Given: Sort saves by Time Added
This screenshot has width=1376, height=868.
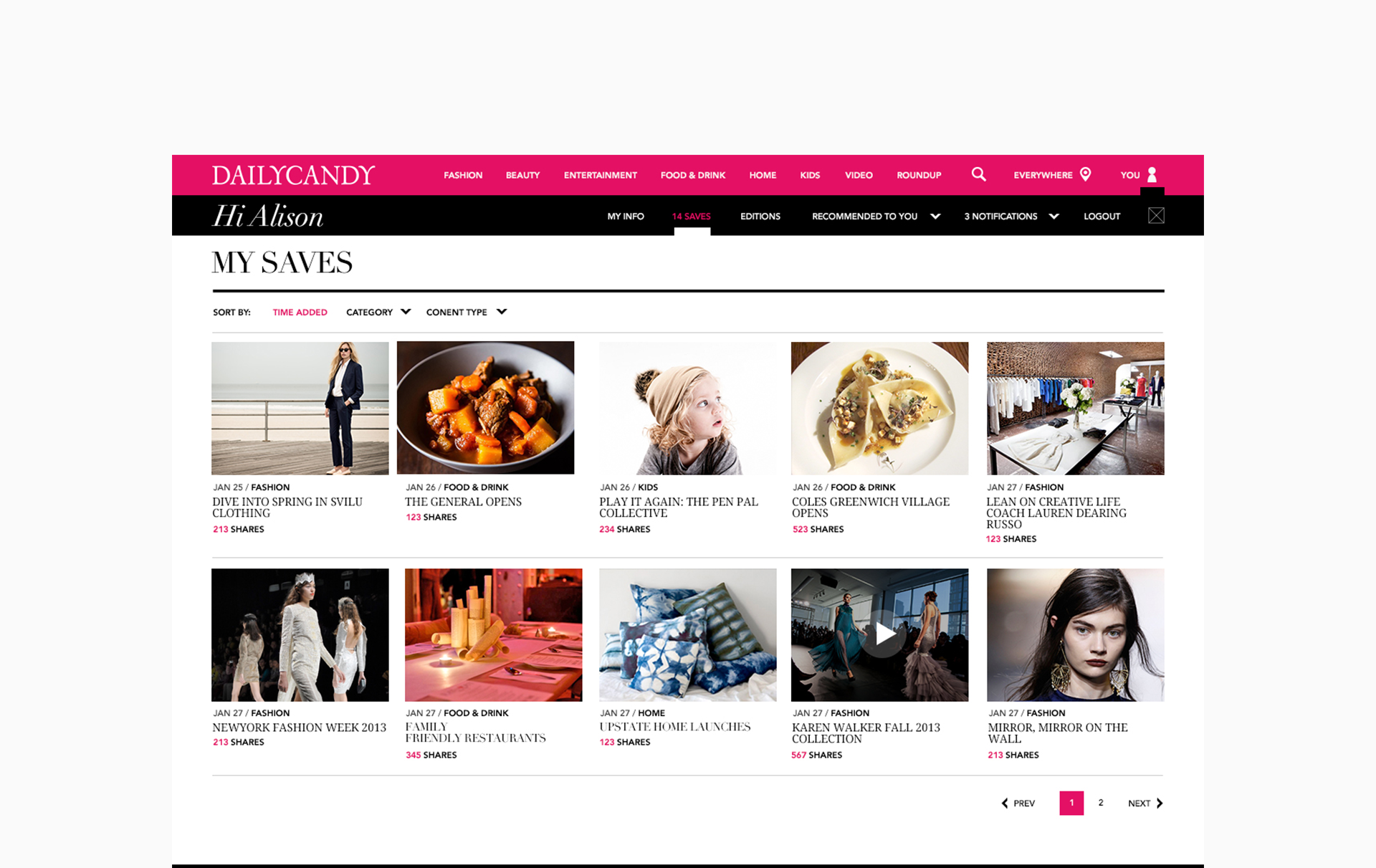Looking at the screenshot, I should pos(300,312).
